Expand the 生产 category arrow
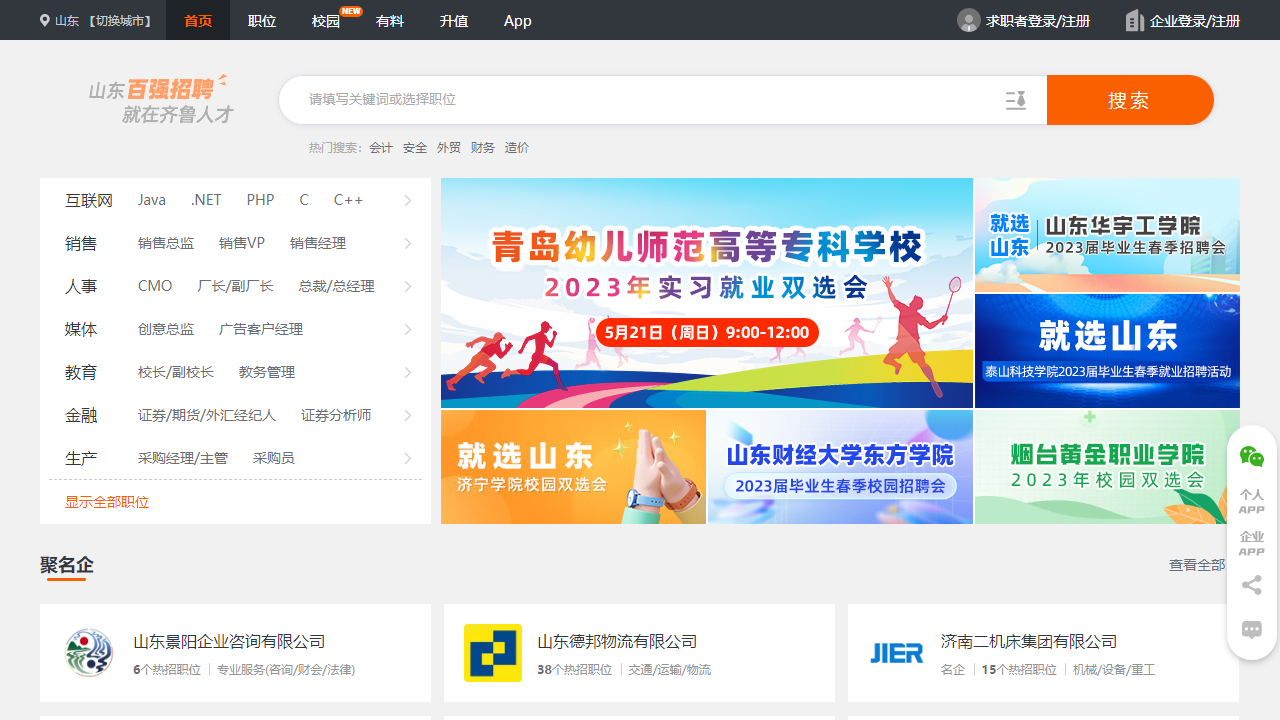 [408, 459]
